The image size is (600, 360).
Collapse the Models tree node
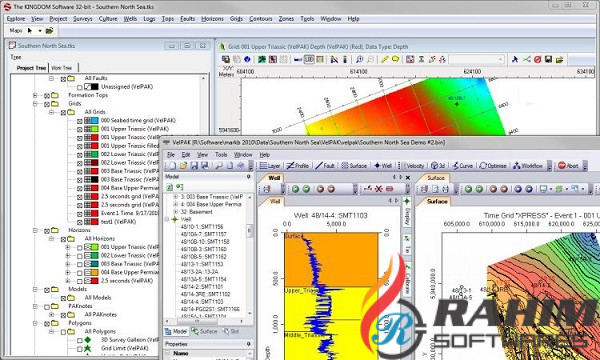(35, 289)
